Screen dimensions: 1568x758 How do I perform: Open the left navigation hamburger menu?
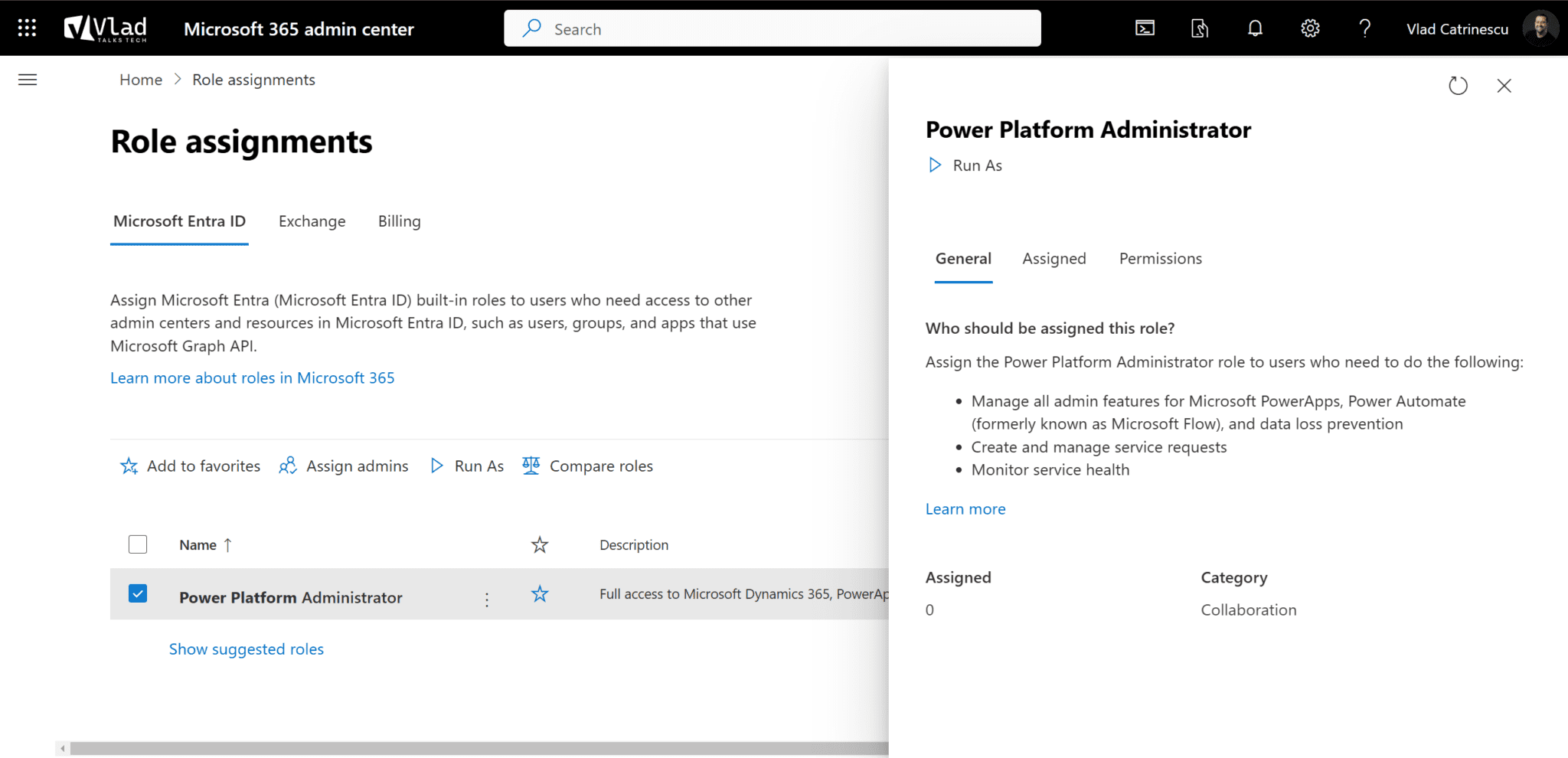(28, 80)
